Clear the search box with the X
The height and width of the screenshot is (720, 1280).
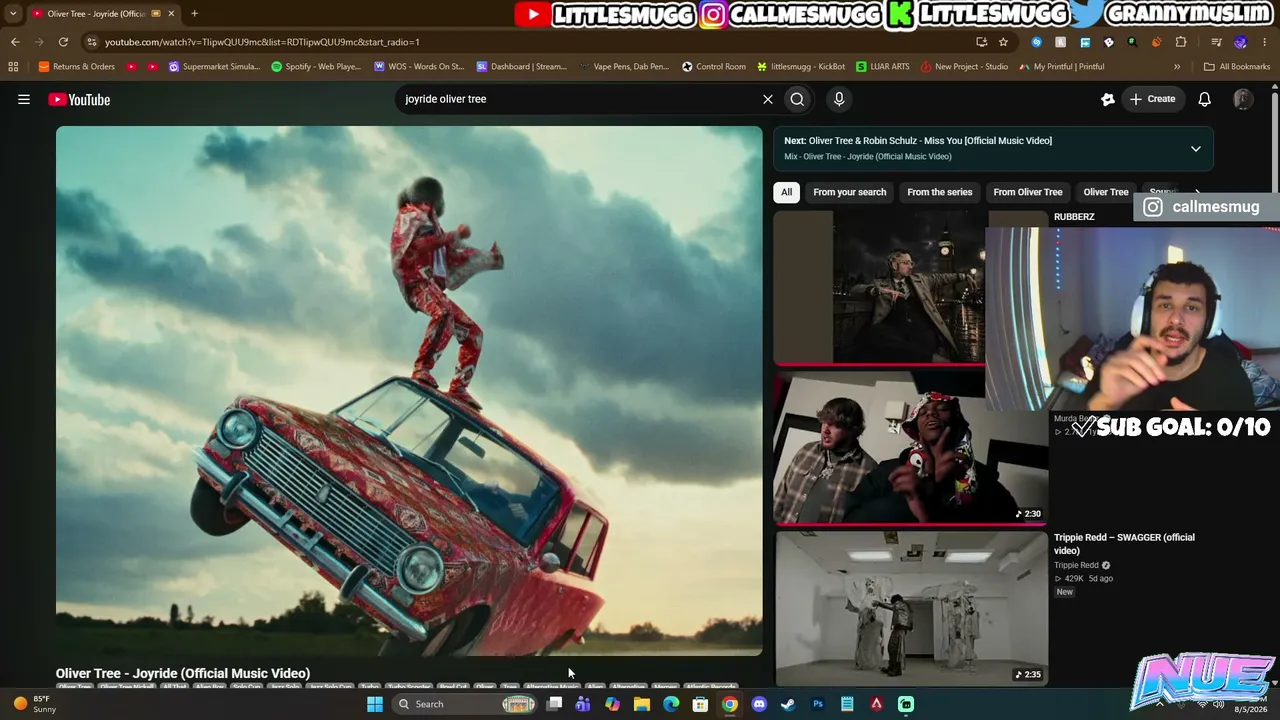(x=768, y=99)
